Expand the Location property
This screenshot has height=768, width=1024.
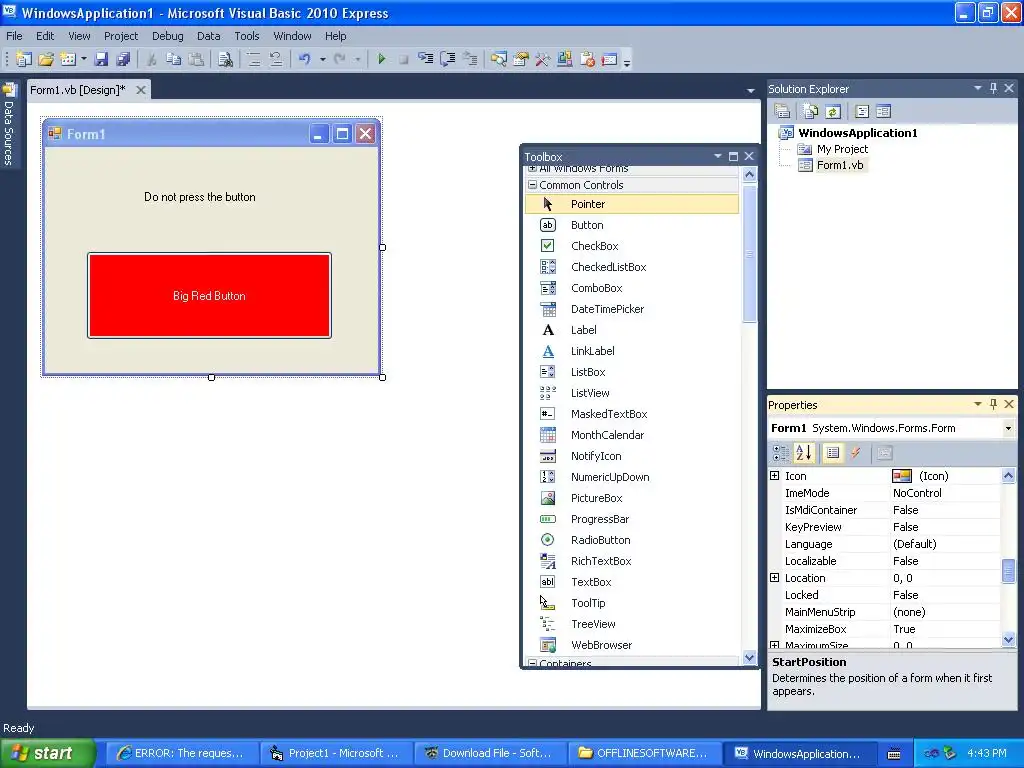click(x=775, y=577)
